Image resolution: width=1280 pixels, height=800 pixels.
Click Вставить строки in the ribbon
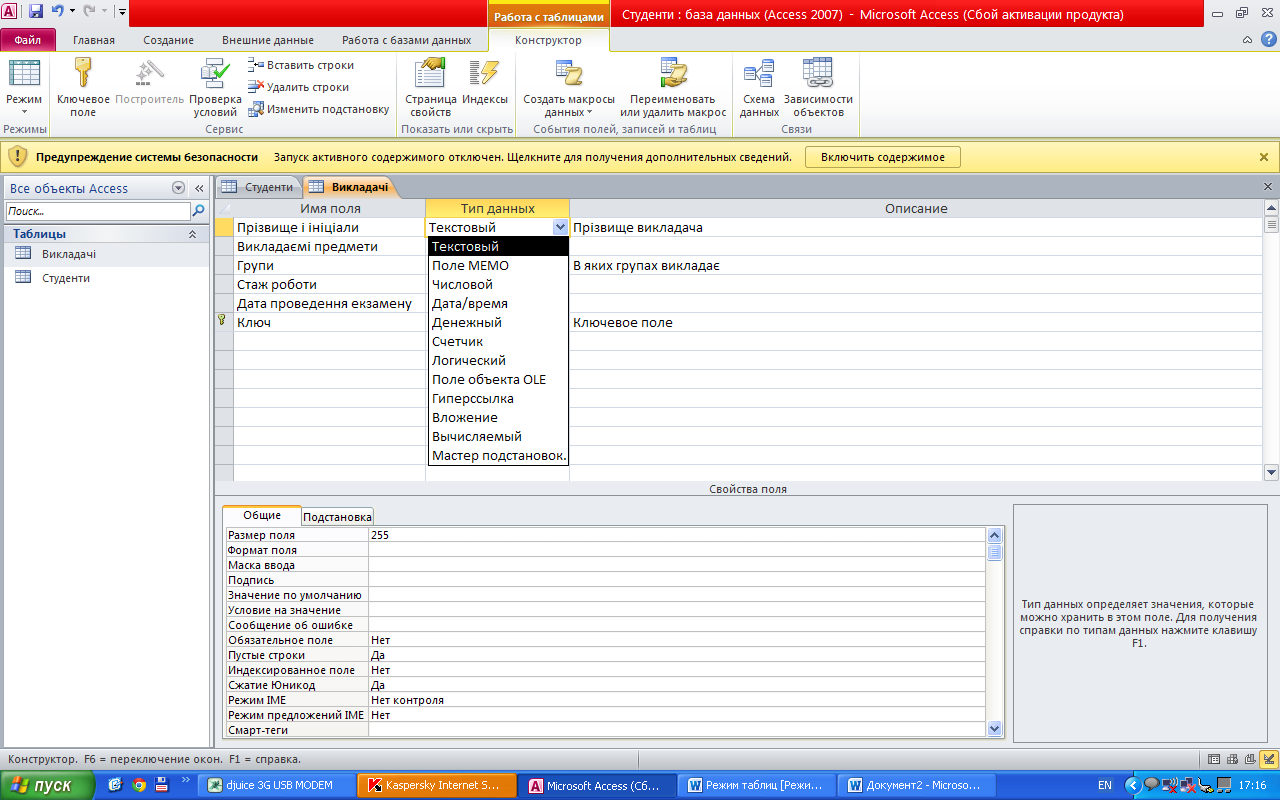[x=301, y=65]
